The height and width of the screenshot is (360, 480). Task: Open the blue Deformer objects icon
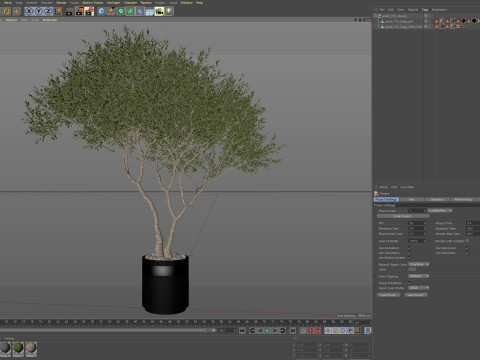(140, 11)
